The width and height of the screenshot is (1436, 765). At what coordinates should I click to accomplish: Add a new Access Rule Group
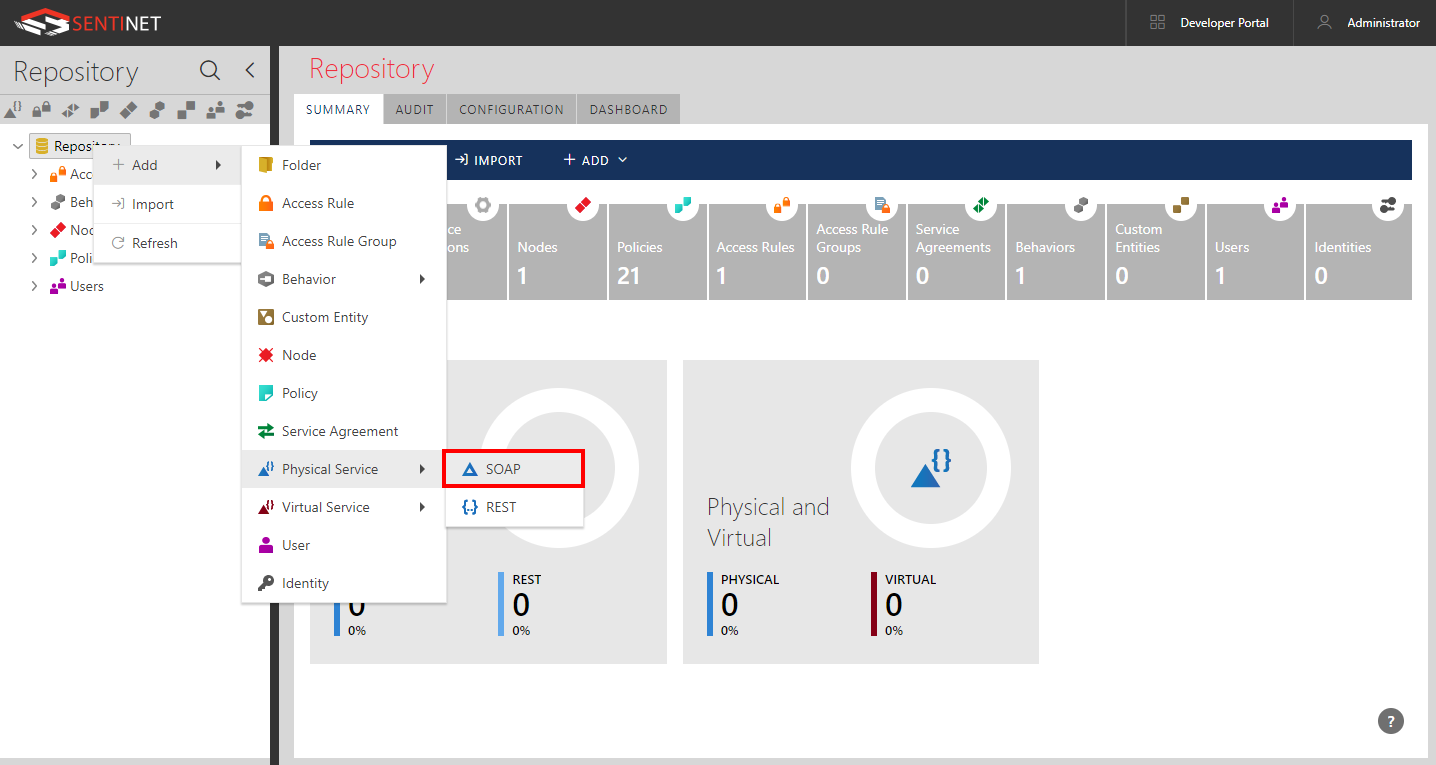(x=343, y=241)
